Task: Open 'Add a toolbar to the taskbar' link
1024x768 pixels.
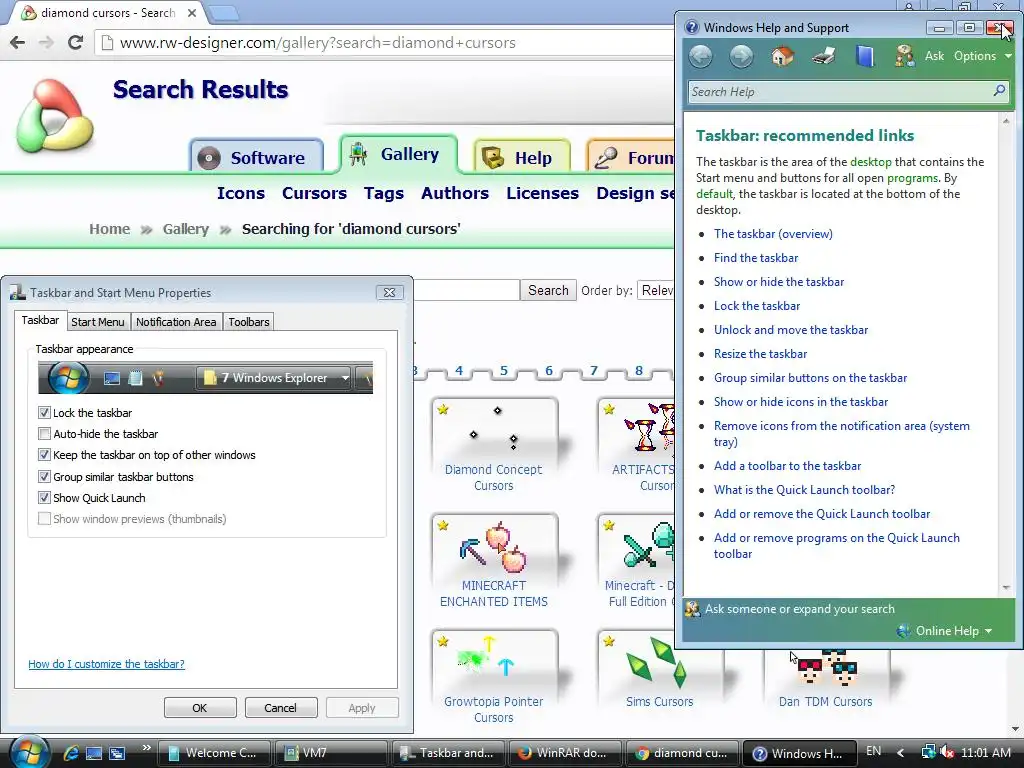Action: 788,466
